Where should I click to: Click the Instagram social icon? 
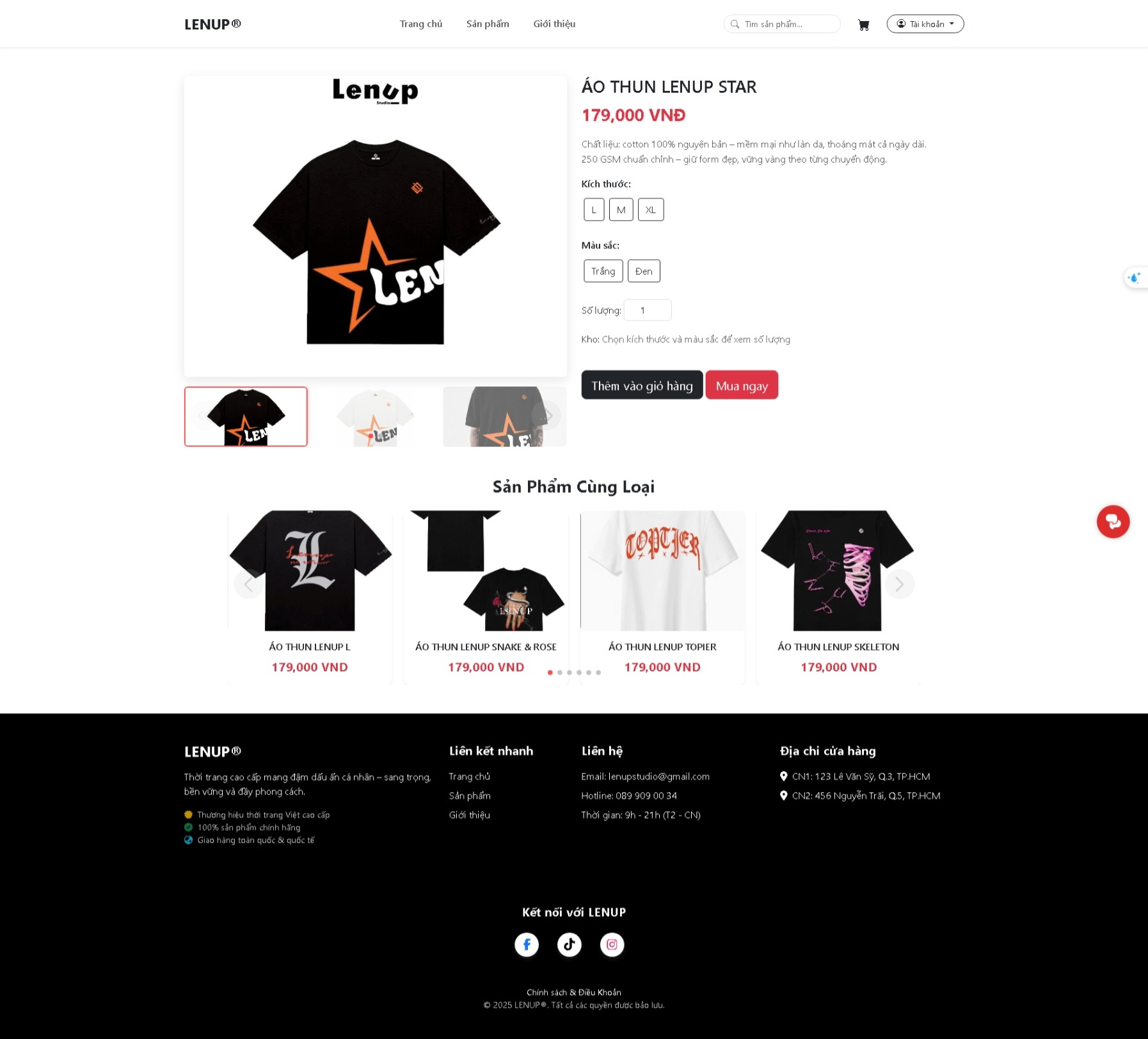coord(612,944)
